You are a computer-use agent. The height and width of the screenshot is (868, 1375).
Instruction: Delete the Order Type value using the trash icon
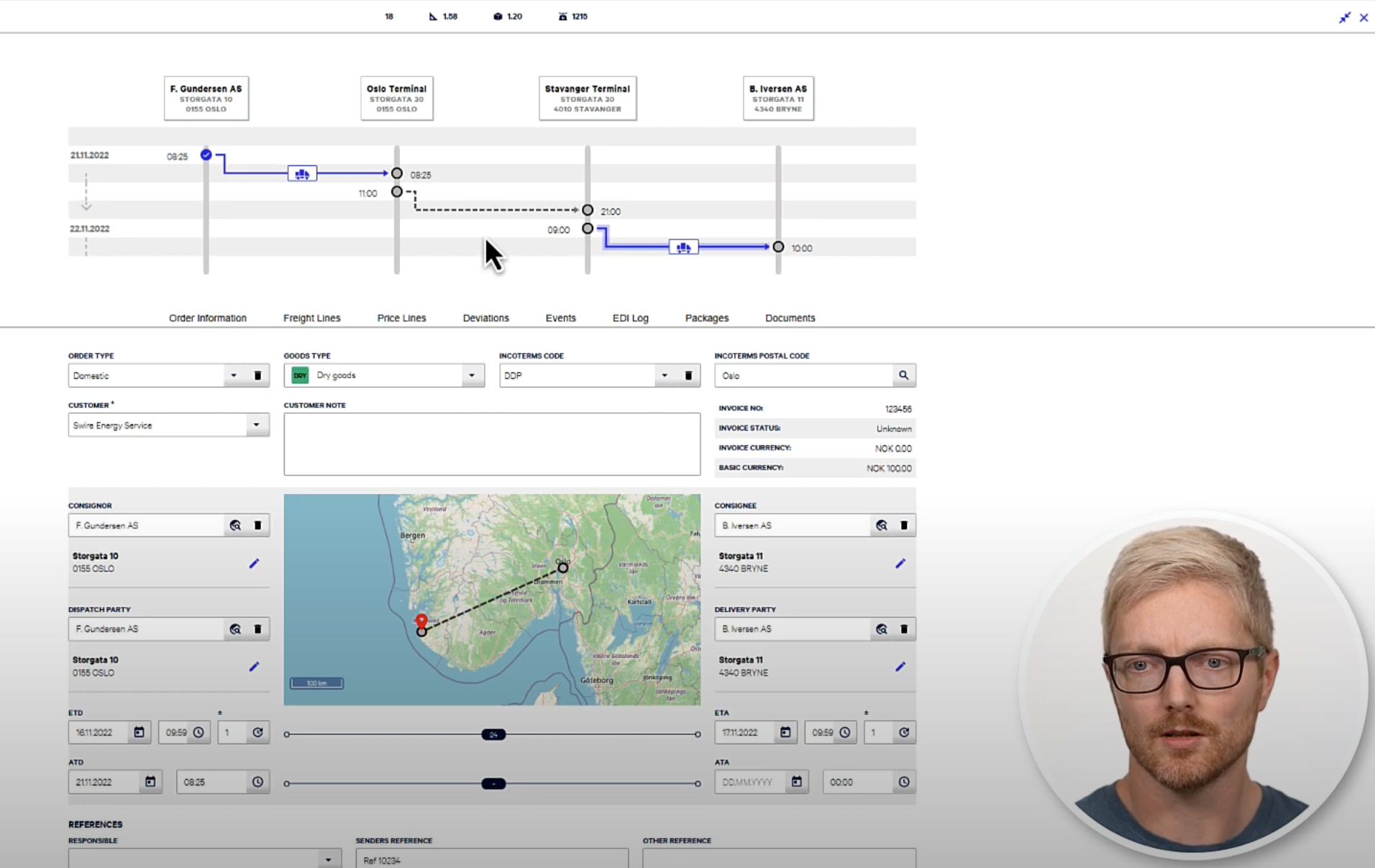pyautogui.click(x=258, y=375)
